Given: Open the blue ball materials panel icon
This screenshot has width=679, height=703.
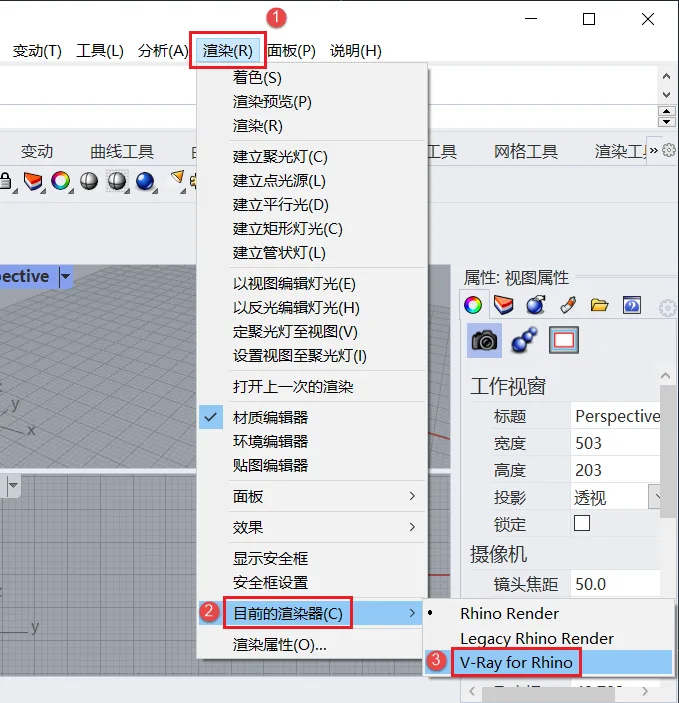Looking at the screenshot, I should pos(535,305).
